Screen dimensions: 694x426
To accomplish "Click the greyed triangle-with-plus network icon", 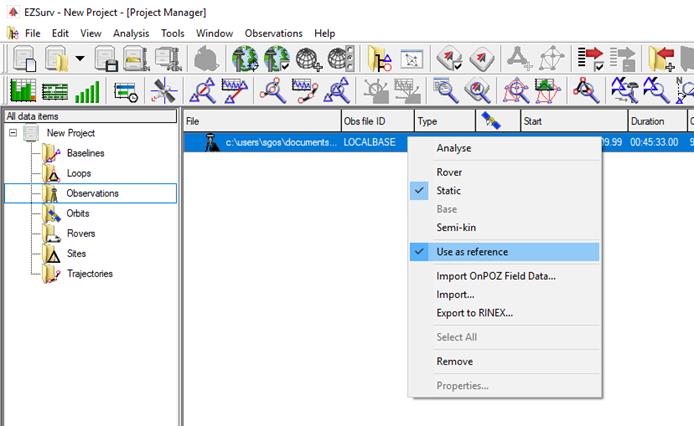I will click(520, 58).
